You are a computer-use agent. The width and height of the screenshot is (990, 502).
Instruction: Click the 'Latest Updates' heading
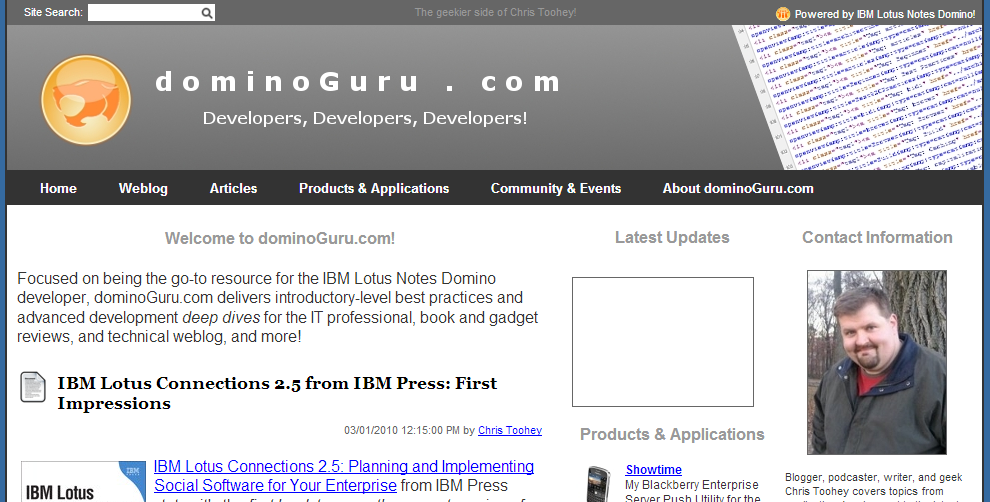672,237
